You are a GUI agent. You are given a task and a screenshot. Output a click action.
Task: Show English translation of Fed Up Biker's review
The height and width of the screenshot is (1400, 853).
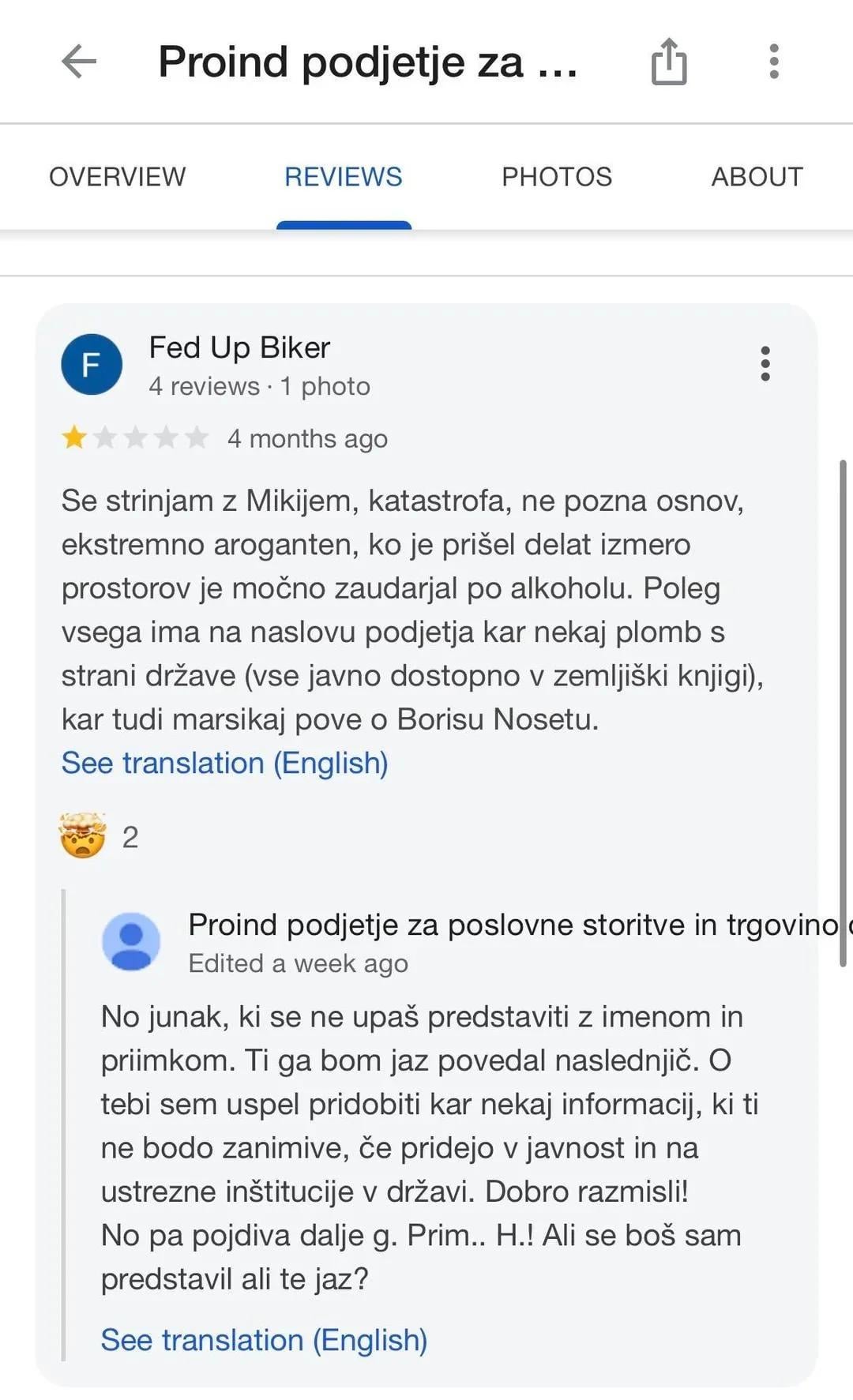pos(225,764)
